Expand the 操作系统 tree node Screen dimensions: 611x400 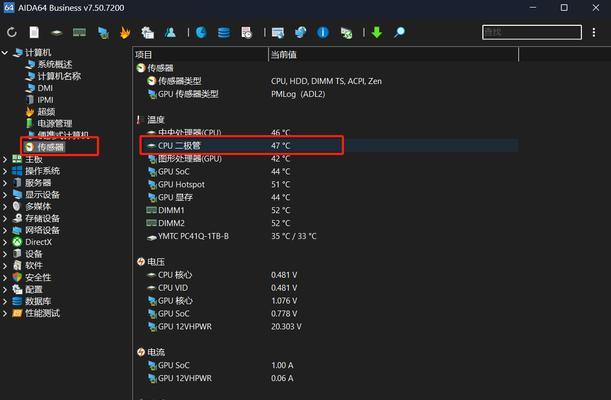pos(5,171)
